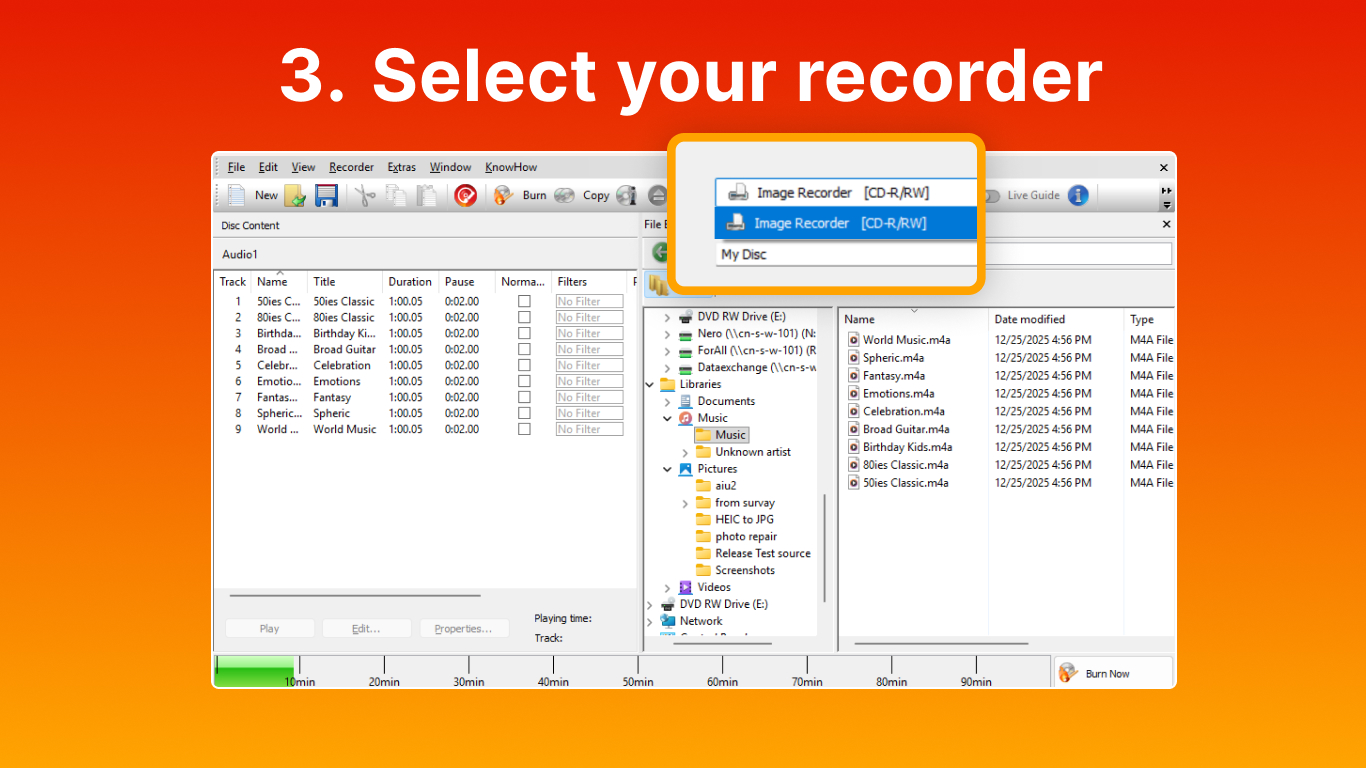Click the No Filter field for 50ies Classic
Image resolution: width=1366 pixels, height=768 pixels.
(x=589, y=301)
